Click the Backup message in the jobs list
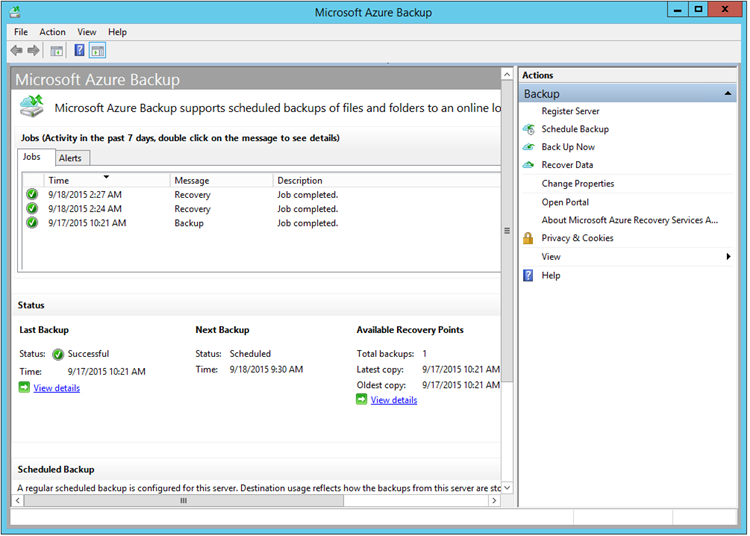 (189, 223)
